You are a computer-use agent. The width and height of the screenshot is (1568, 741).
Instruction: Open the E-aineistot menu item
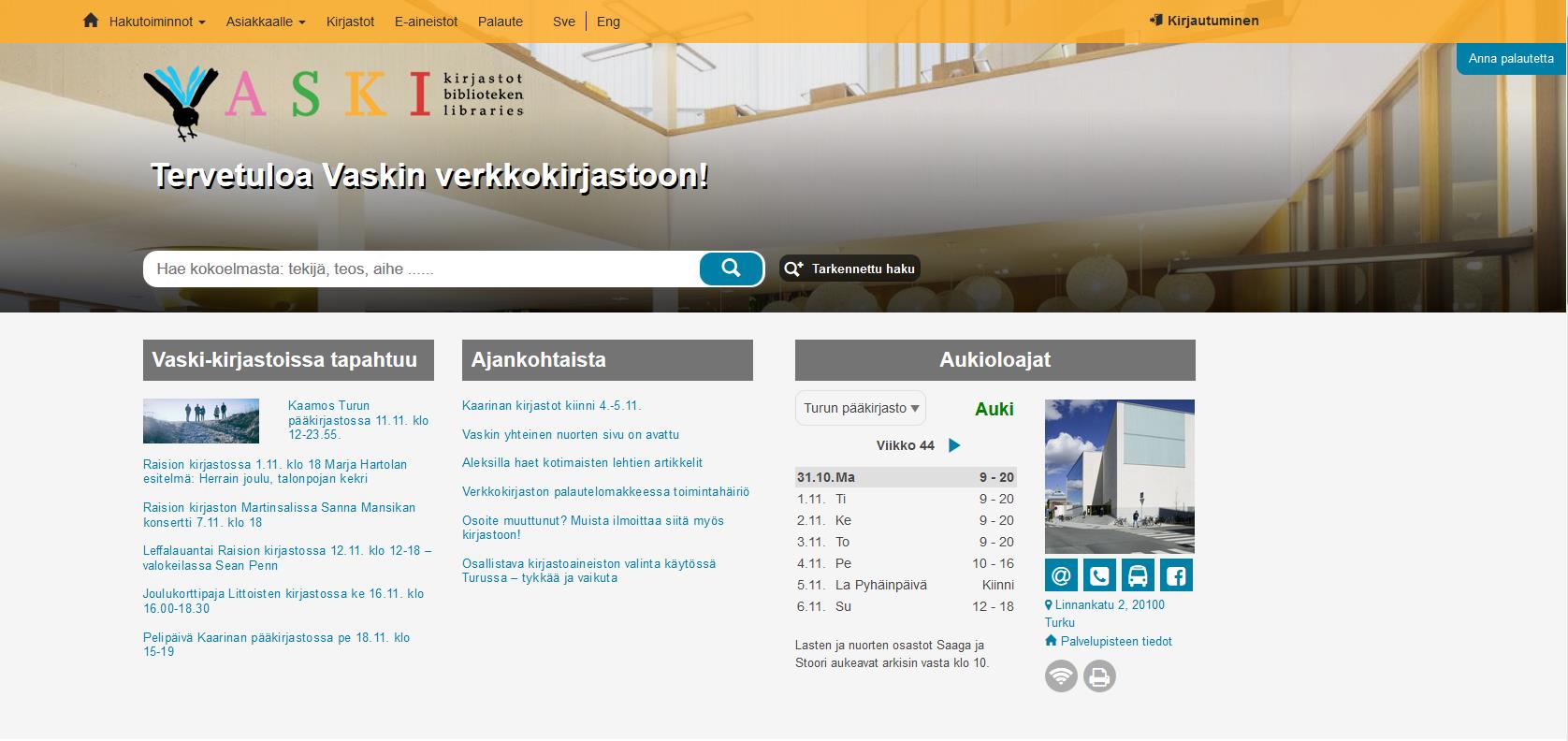[426, 22]
